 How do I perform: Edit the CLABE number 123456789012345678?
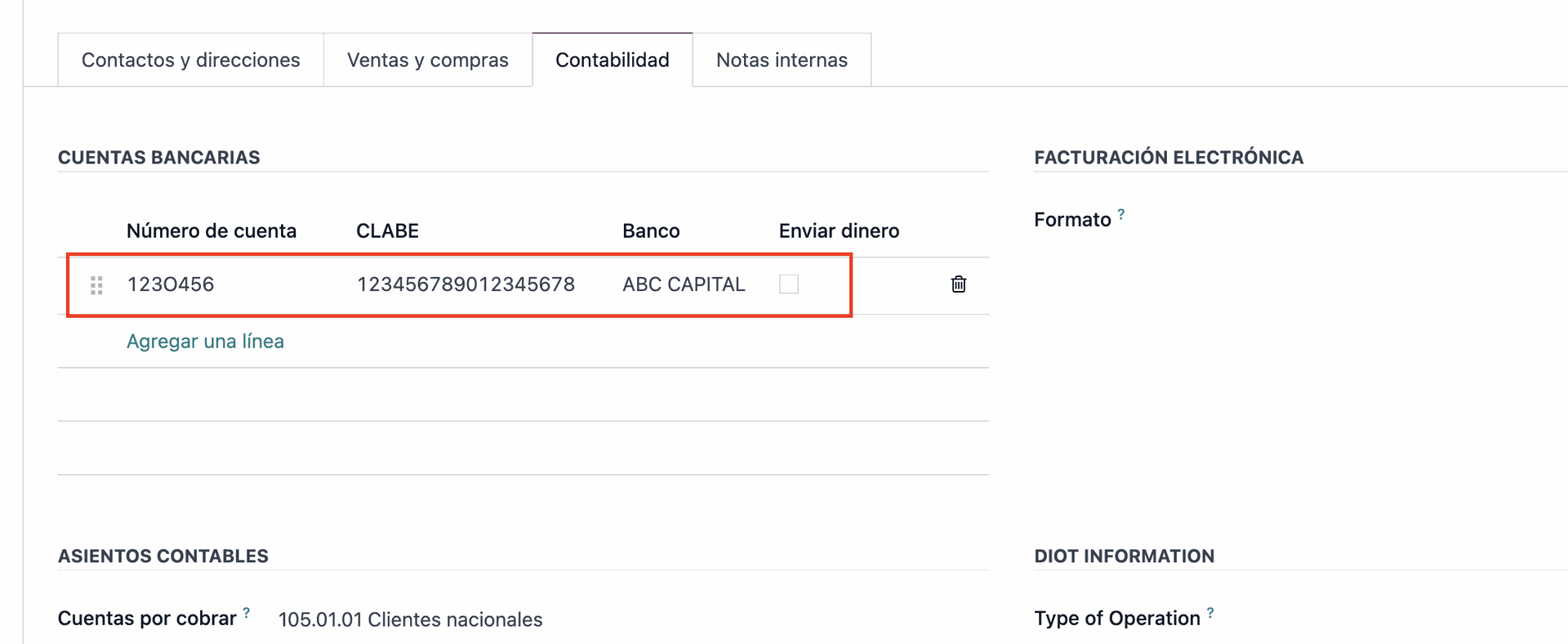(465, 284)
